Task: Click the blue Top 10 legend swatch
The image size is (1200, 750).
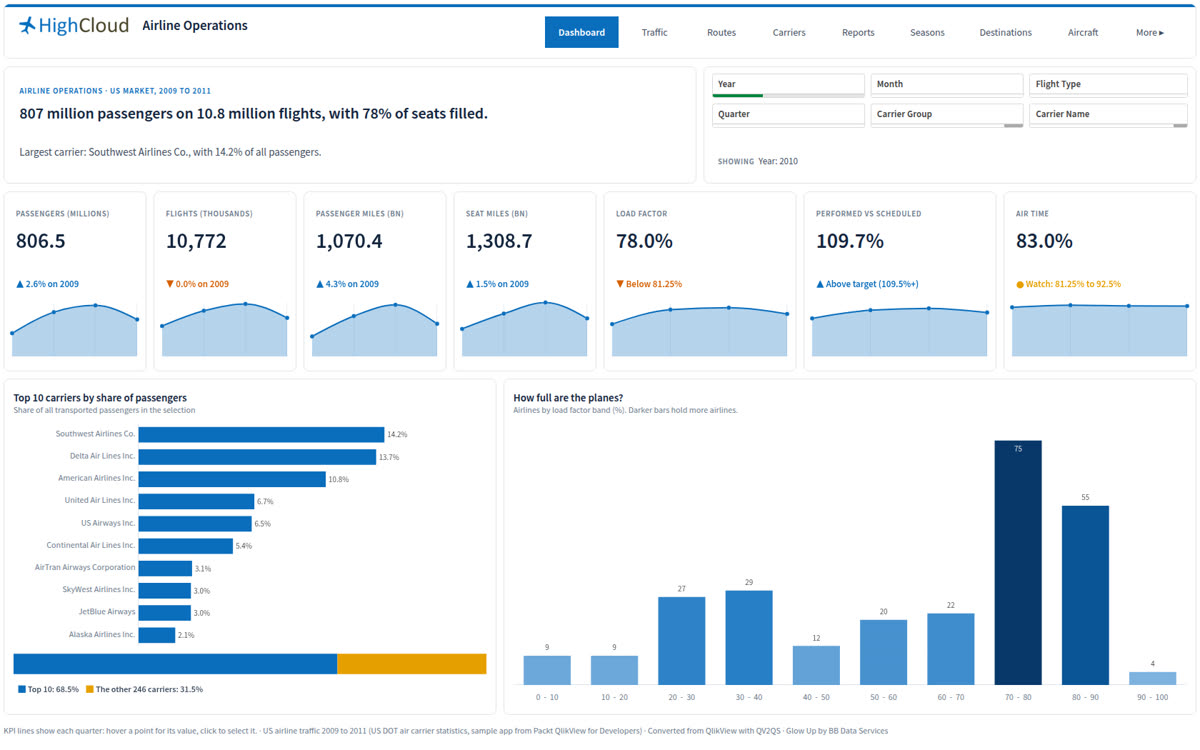Action: pyautogui.click(x=22, y=689)
